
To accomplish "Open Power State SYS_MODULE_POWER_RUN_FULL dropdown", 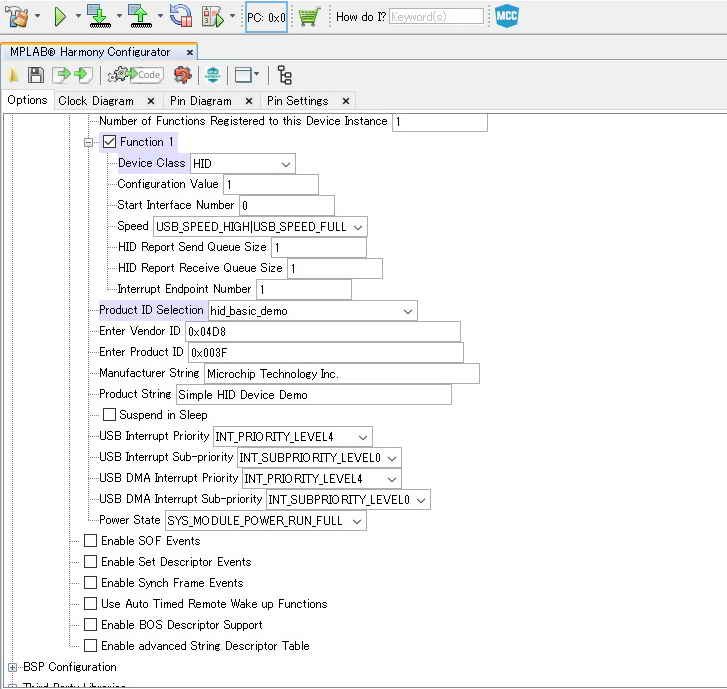I will 266,521.
